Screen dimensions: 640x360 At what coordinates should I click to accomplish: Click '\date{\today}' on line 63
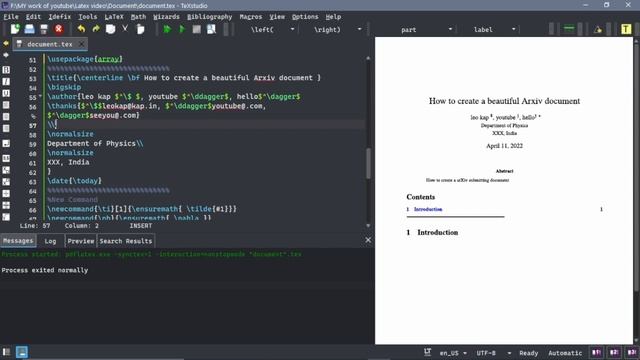[74, 180]
